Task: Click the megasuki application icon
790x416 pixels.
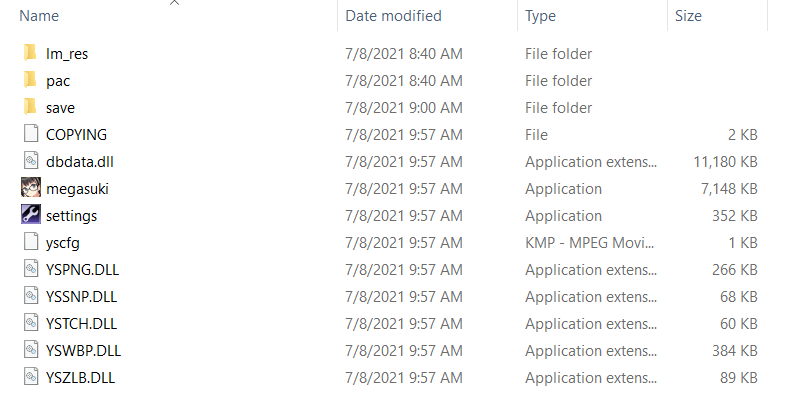Action: tap(30, 188)
